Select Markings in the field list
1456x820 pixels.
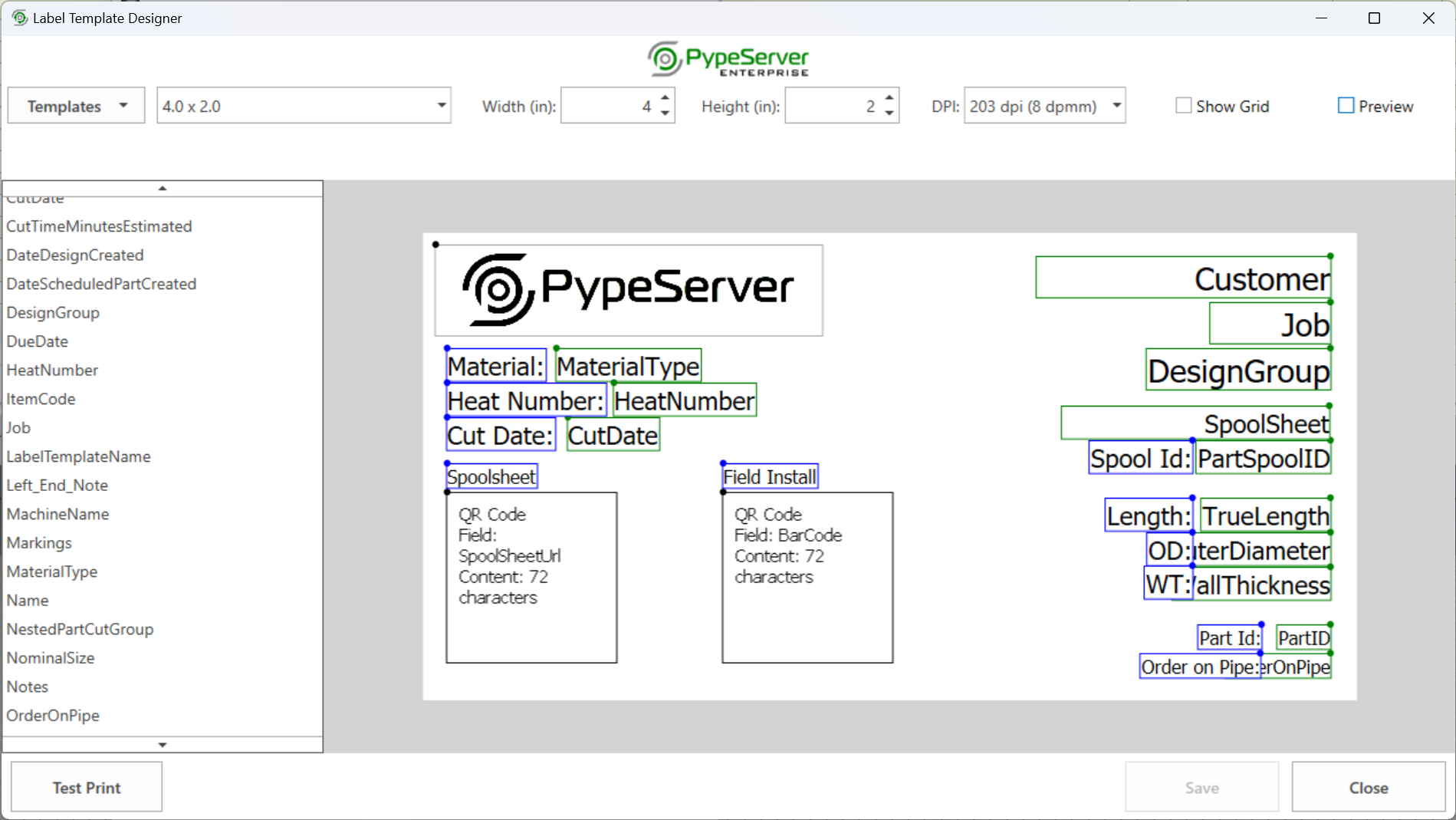(x=39, y=543)
